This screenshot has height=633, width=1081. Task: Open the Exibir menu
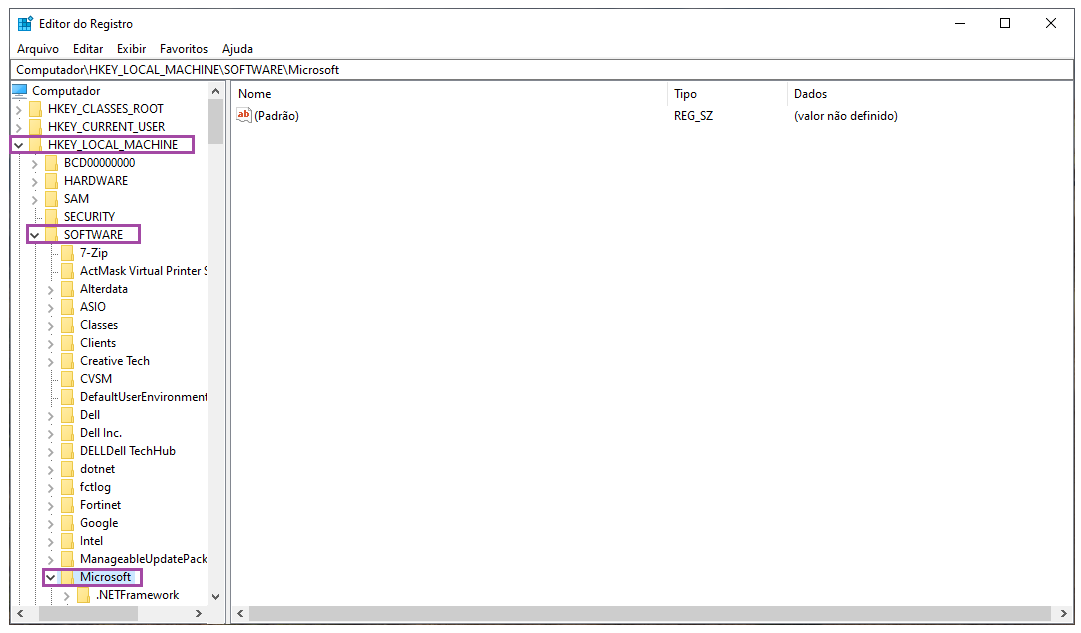click(x=131, y=49)
